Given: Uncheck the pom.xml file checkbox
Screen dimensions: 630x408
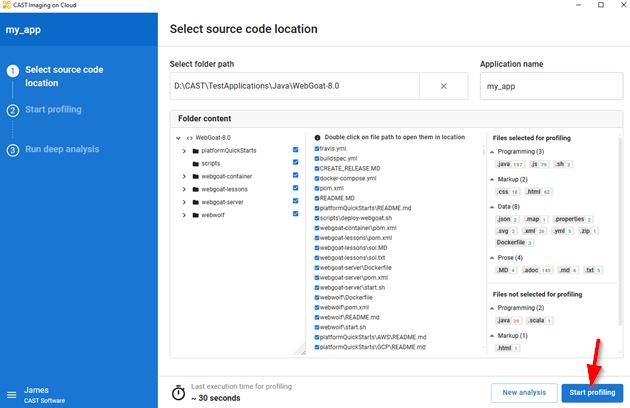Looking at the screenshot, I should pyautogui.click(x=317, y=188).
